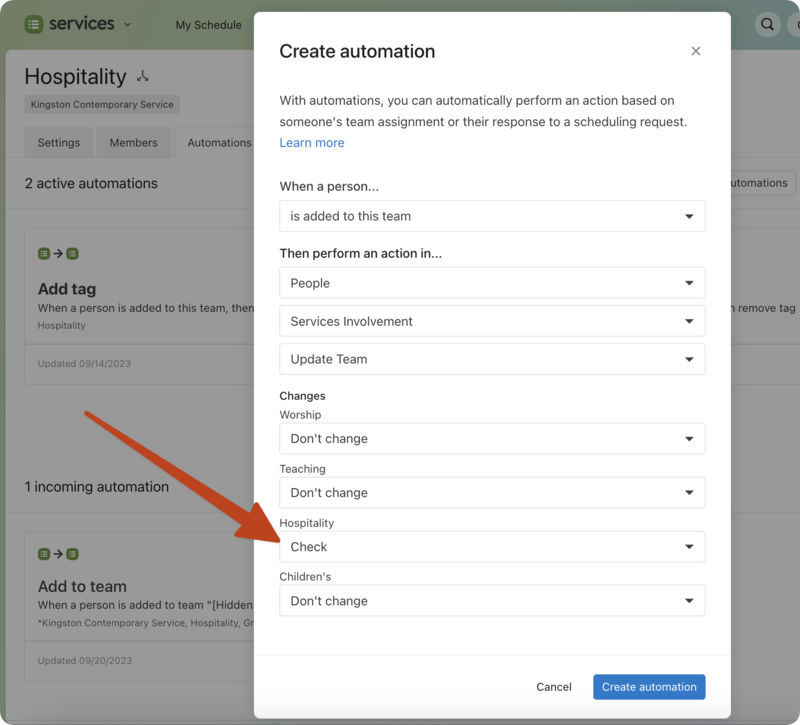Close the Create automation dialog
The height and width of the screenshot is (725, 800).
tap(696, 51)
